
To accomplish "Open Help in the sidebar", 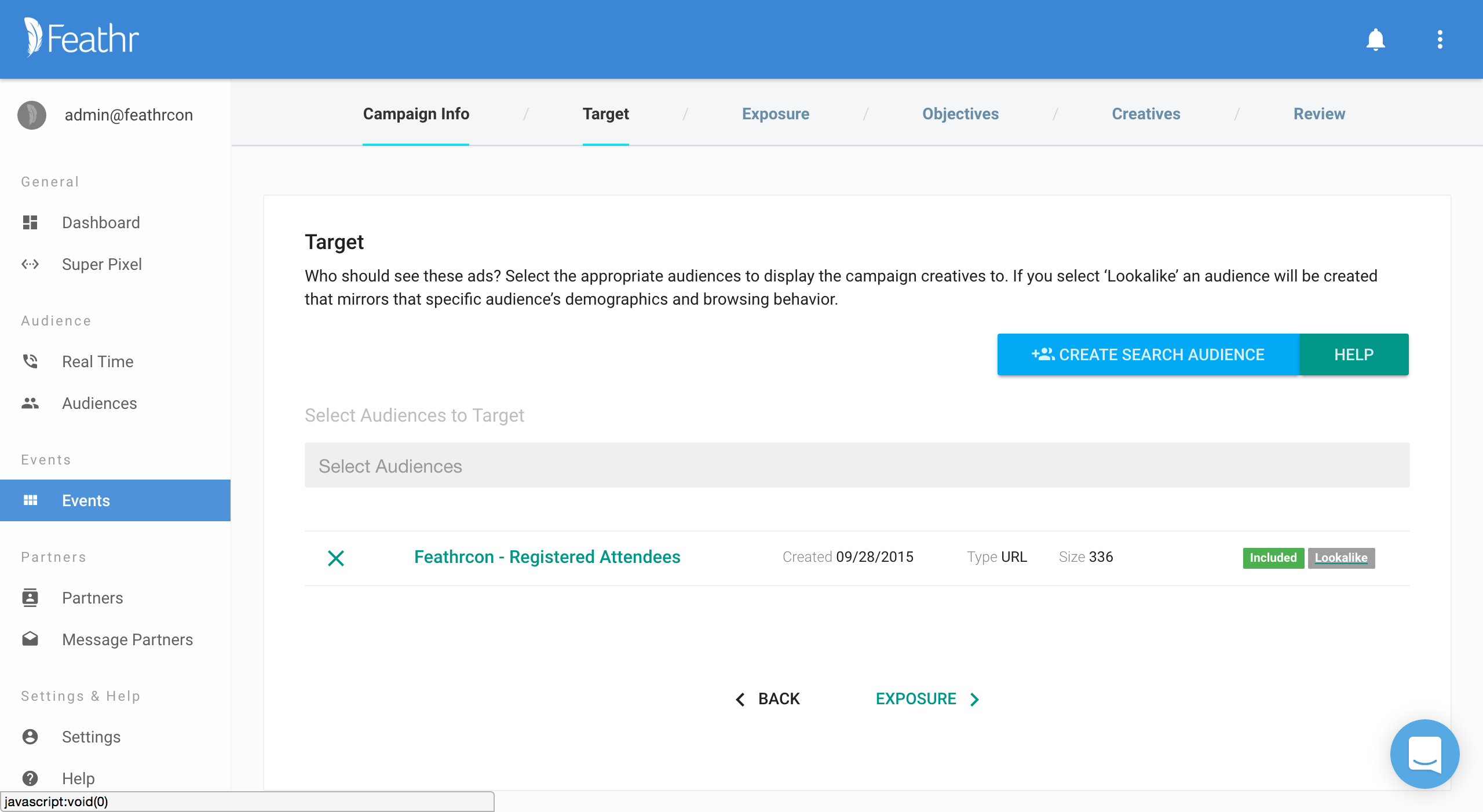I will (x=78, y=778).
